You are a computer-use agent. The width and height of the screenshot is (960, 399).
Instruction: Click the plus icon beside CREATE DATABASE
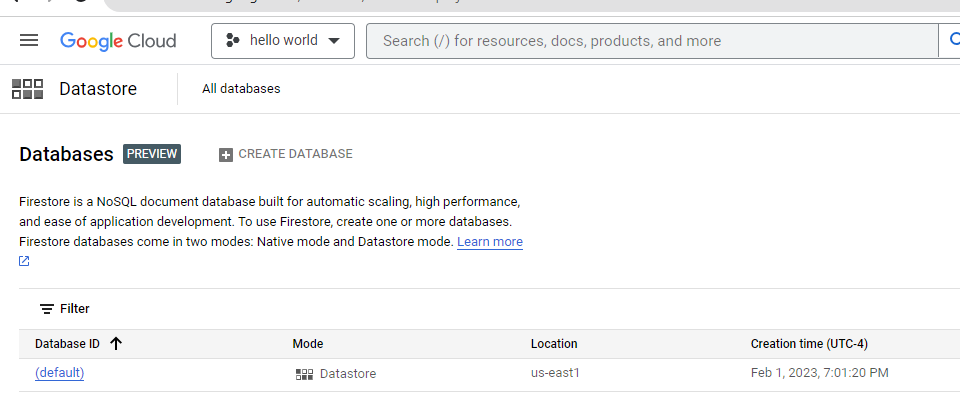coord(226,155)
